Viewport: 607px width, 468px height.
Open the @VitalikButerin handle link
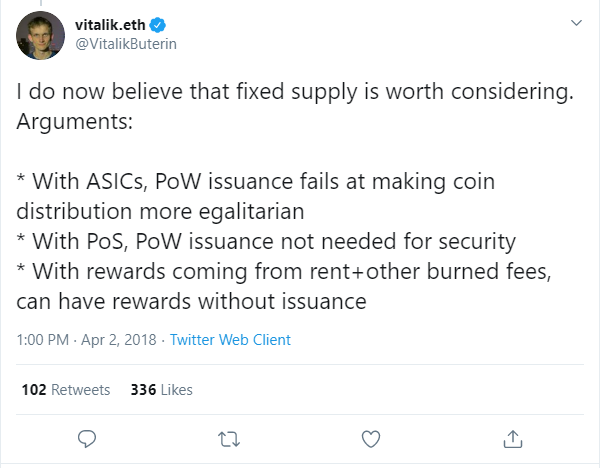(126, 44)
